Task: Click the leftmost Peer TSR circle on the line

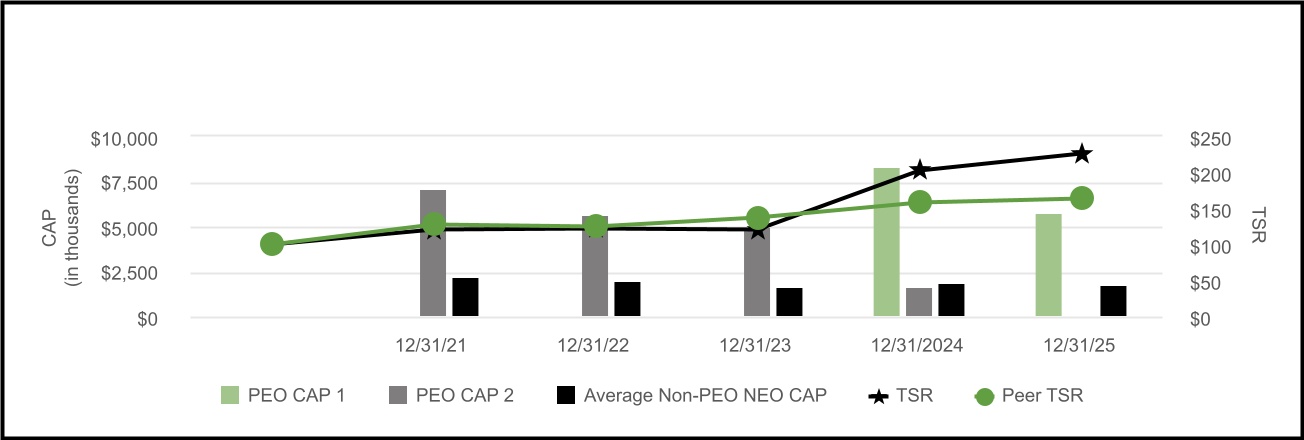Action: (x=271, y=244)
